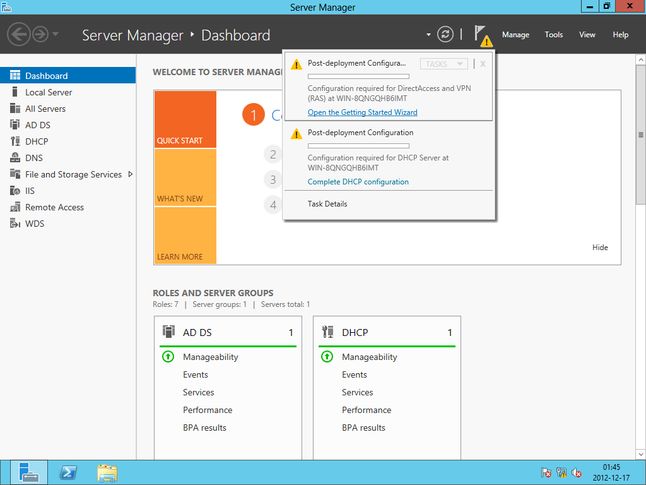Launch PowerShell from the taskbar

click(x=68, y=472)
